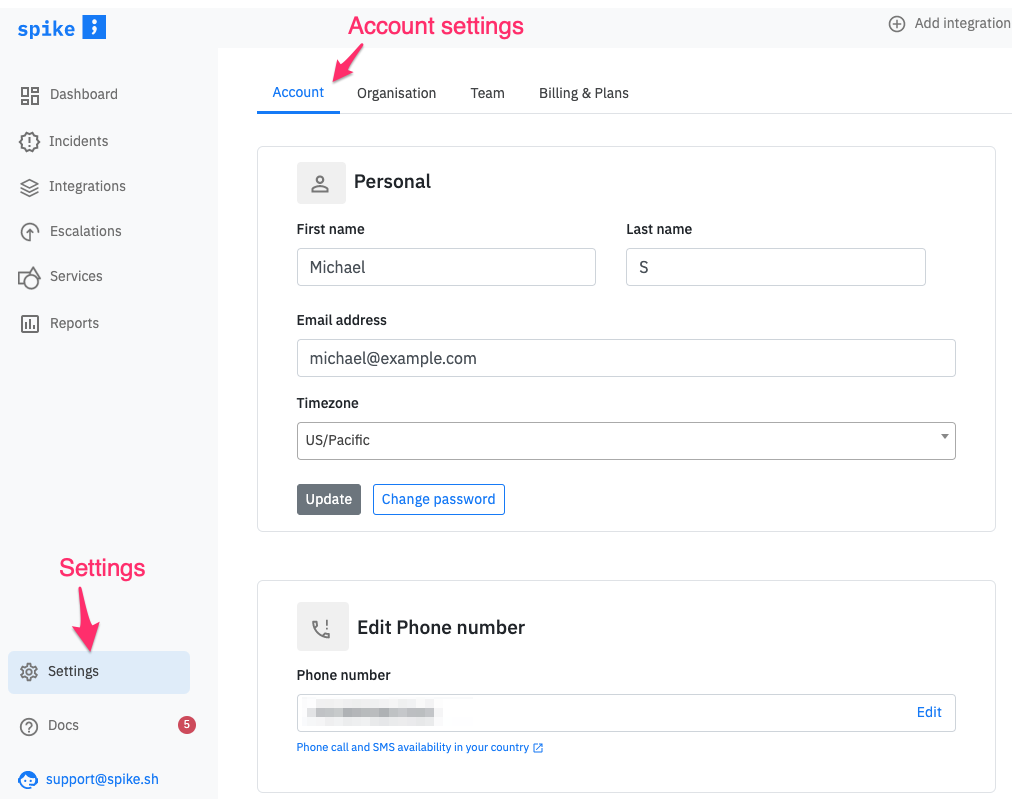Switch to the Organisation tab
The height and width of the screenshot is (799, 1012).
click(x=396, y=93)
